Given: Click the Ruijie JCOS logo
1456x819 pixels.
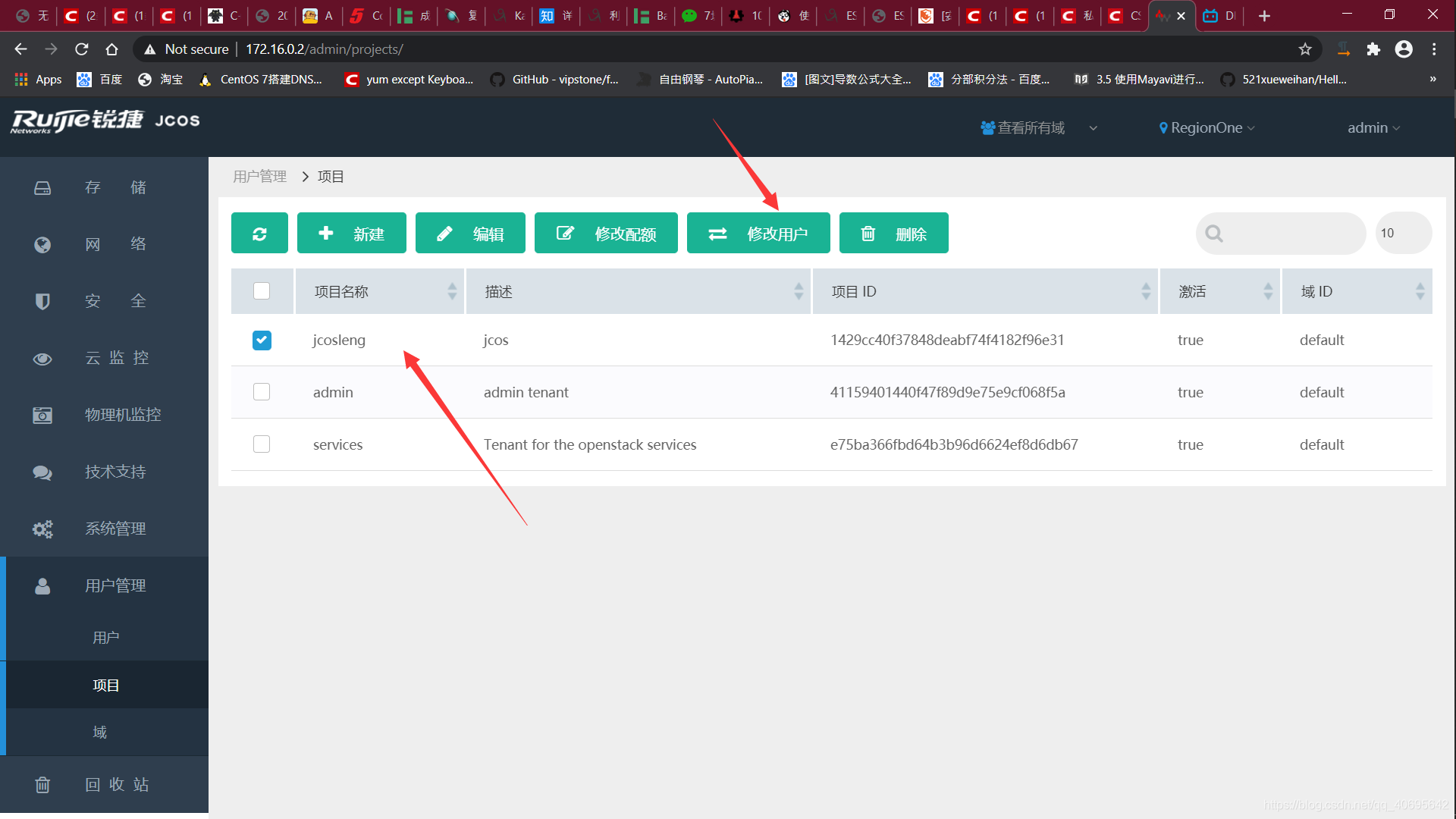Looking at the screenshot, I should tap(105, 121).
